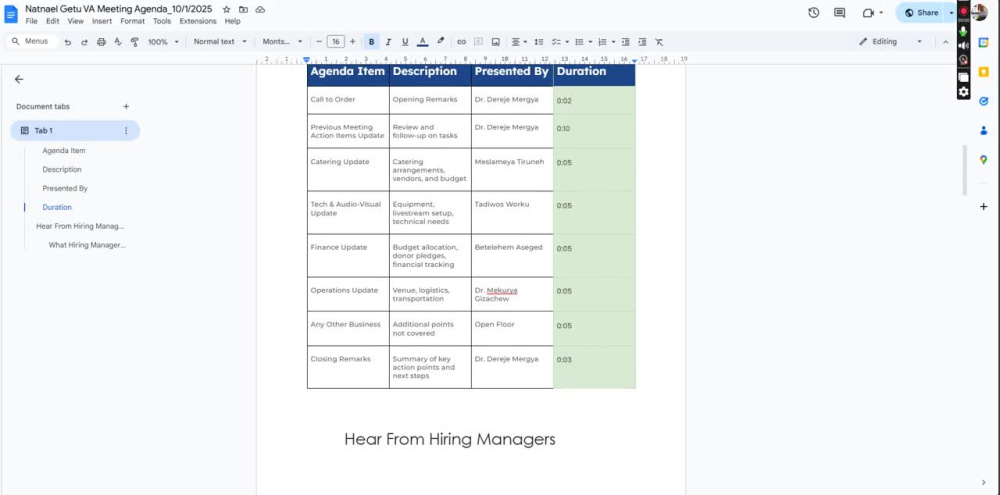Click the Share button

pos(920,13)
